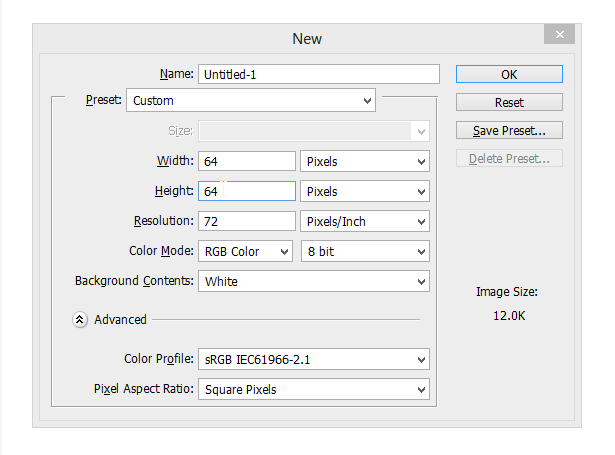Open the Preset dropdown
The width and height of the screenshot is (615, 455).
pos(251,100)
